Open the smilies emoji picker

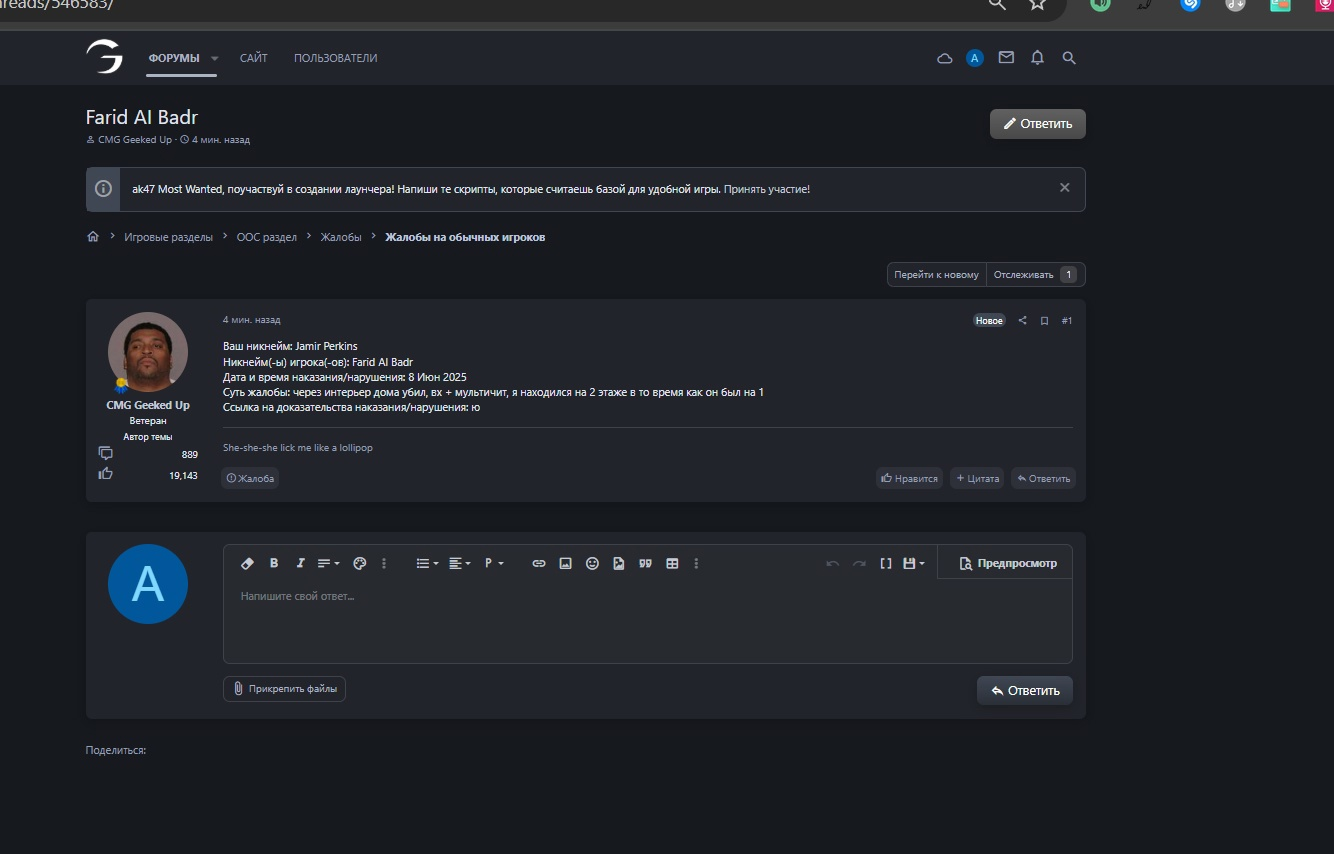tap(592, 564)
